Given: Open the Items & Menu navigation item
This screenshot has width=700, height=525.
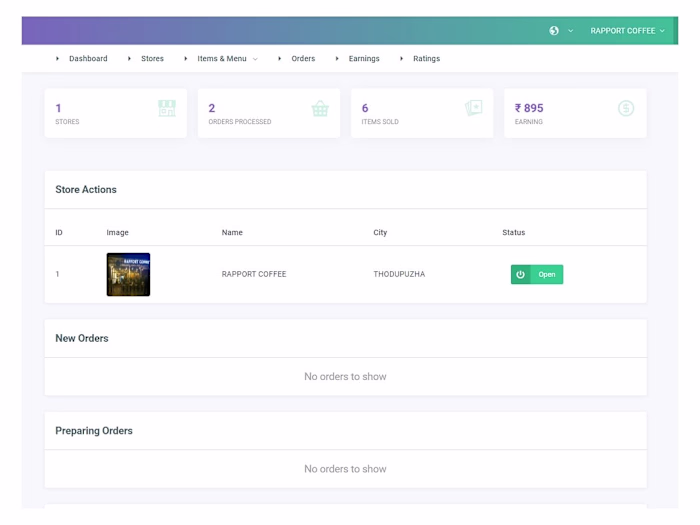Looking at the screenshot, I should (222, 58).
